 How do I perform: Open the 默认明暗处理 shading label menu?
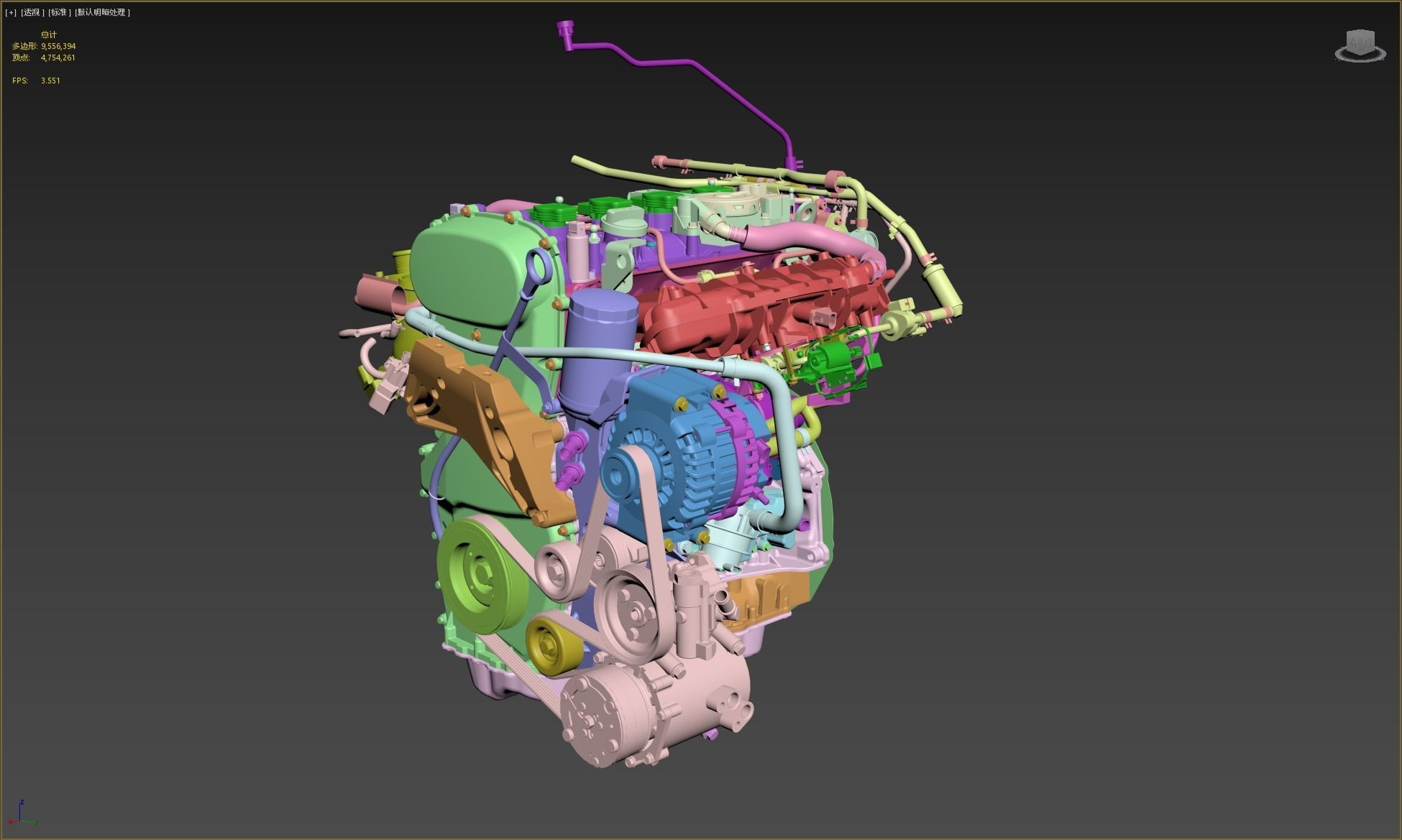click(x=101, y=11)
